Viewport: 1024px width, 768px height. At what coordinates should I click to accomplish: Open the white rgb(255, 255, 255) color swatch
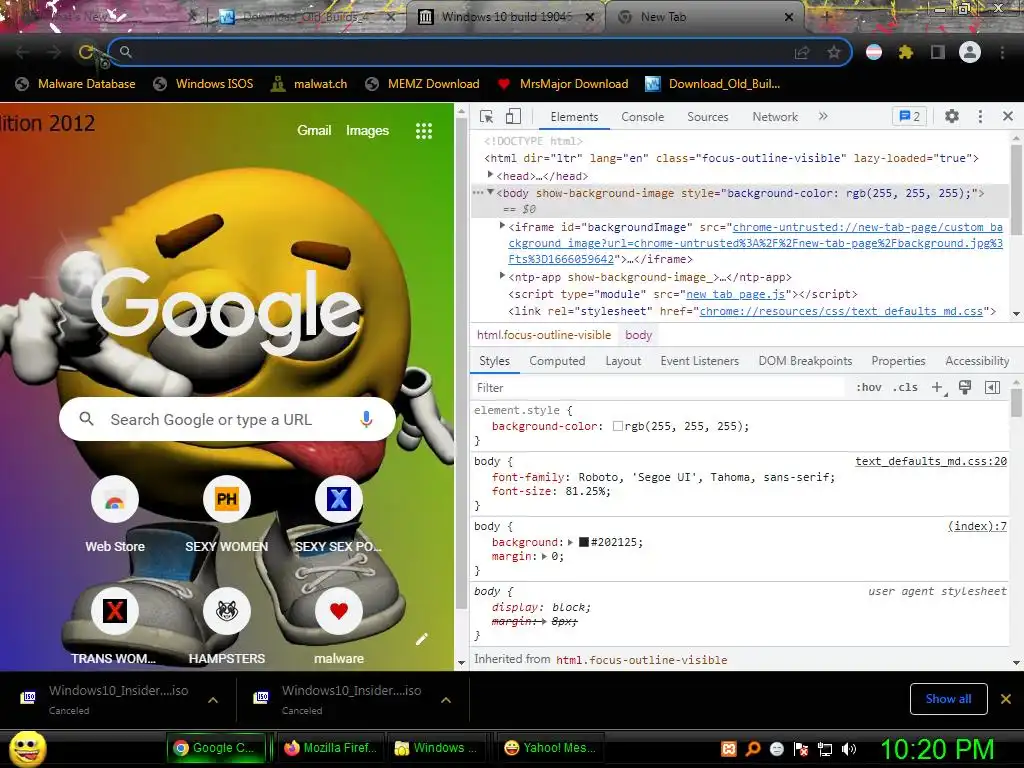pyautogui.click(x=617, y=426)
